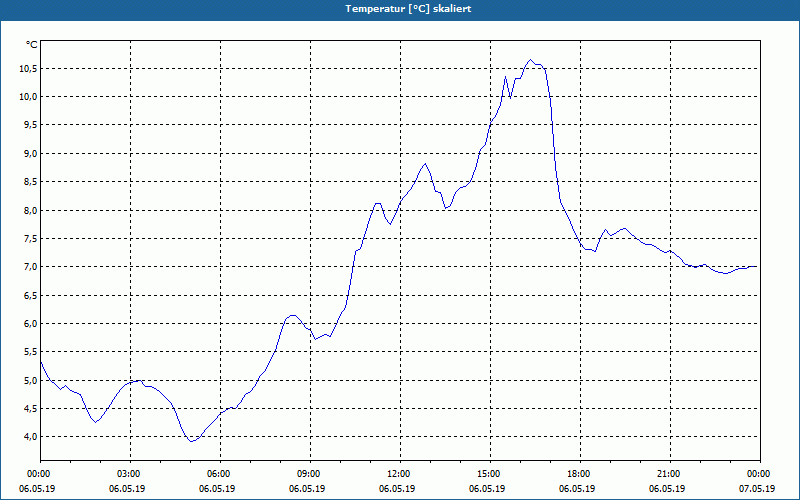This screenshot has width=800, height=500.
Task: Select the 10,0 y-axis label
Action: [x=28, y=97]
